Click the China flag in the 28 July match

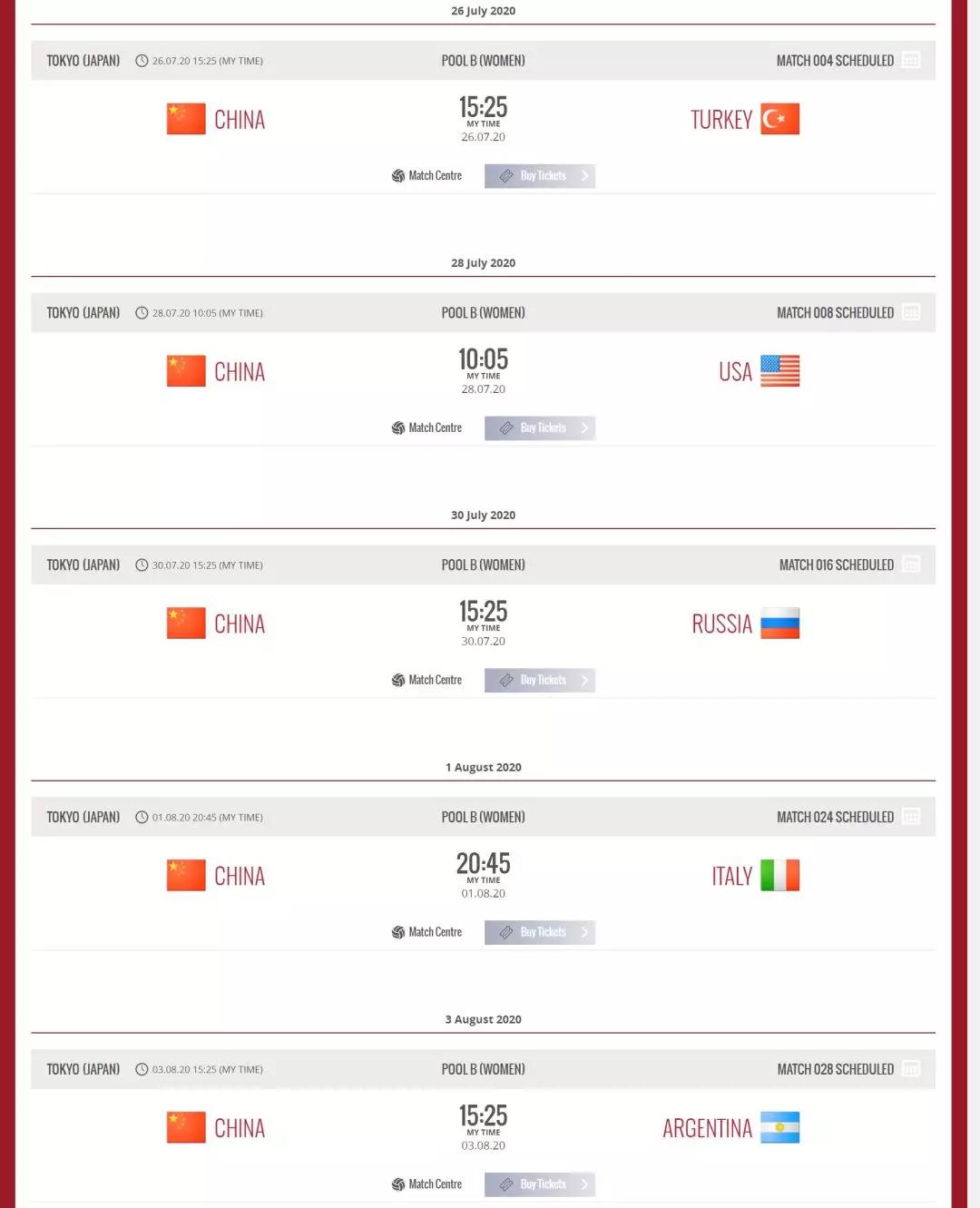(186, 371)
